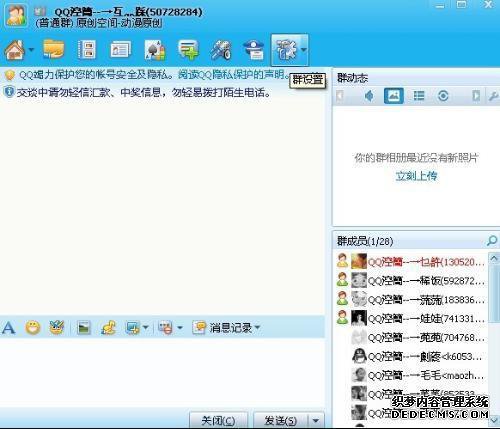The width and height of the screenshot is (500, 429).
Task: Click the speaker announcements icon in group activity
Action: 369,96
